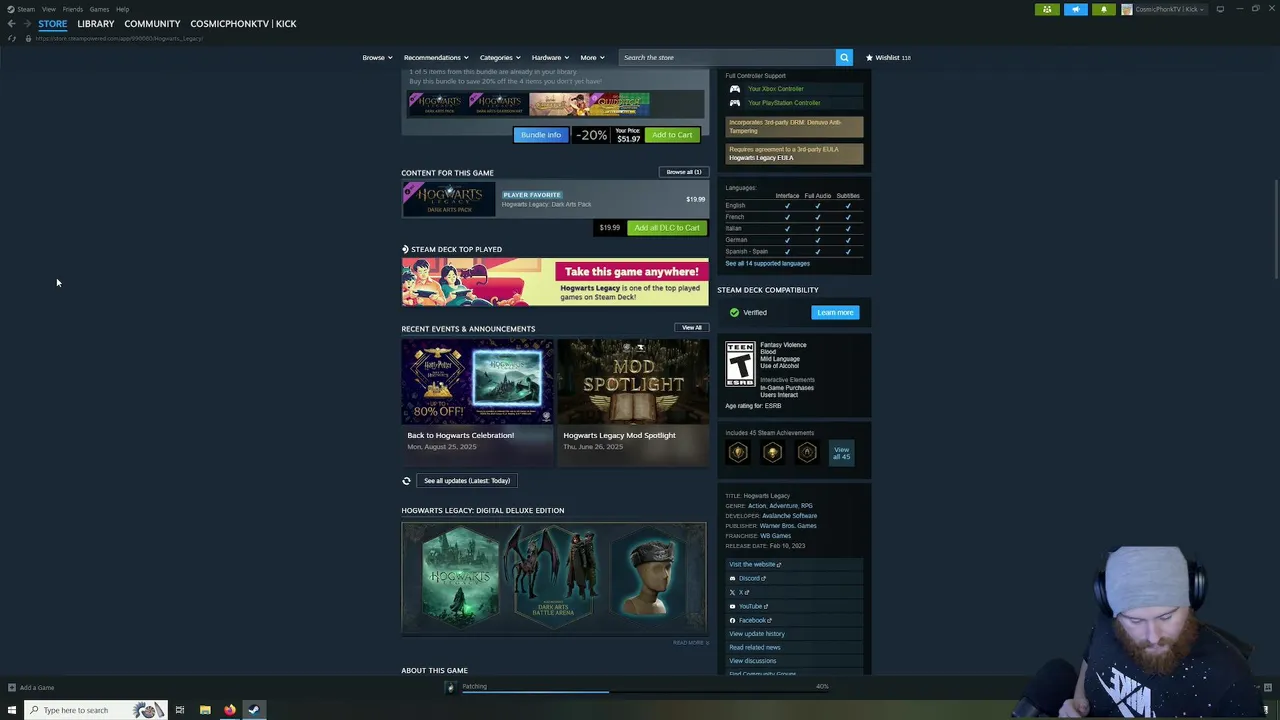This screenshot has height=720, width=1280.
Task: Click the Patching download progress bar
Action: (x=635, y=691)
